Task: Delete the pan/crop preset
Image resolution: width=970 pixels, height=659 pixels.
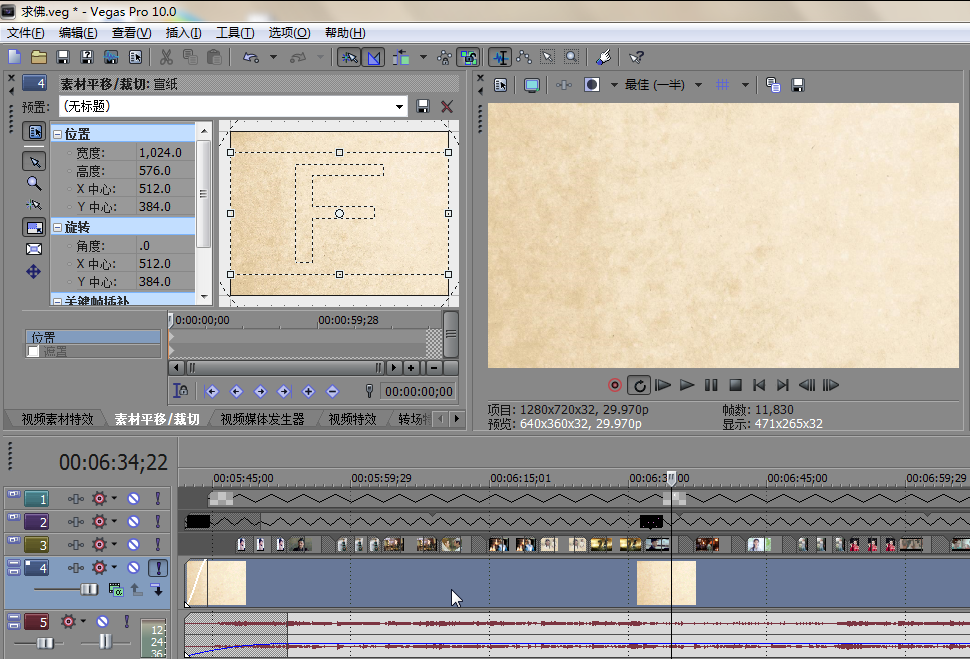Action: click(447, 106)
